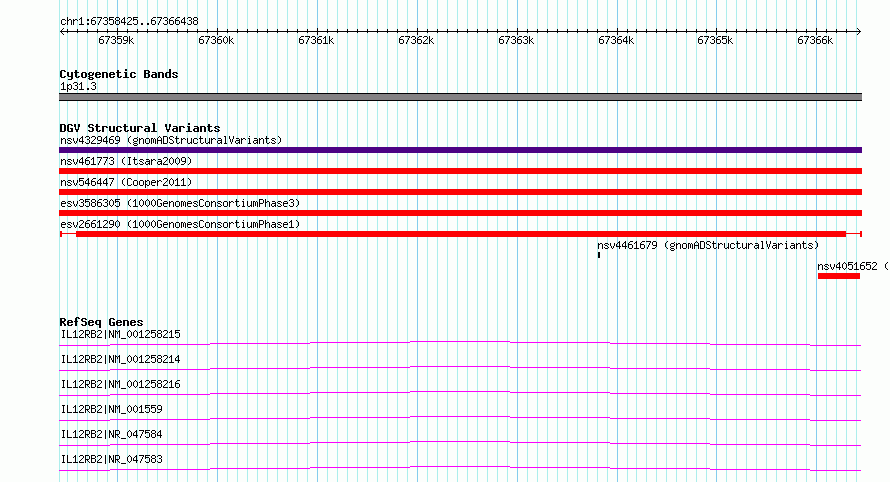Click the small black nsv4461679 variant marker
This screenshot has width=890, height=482.
tap(599, 255)
